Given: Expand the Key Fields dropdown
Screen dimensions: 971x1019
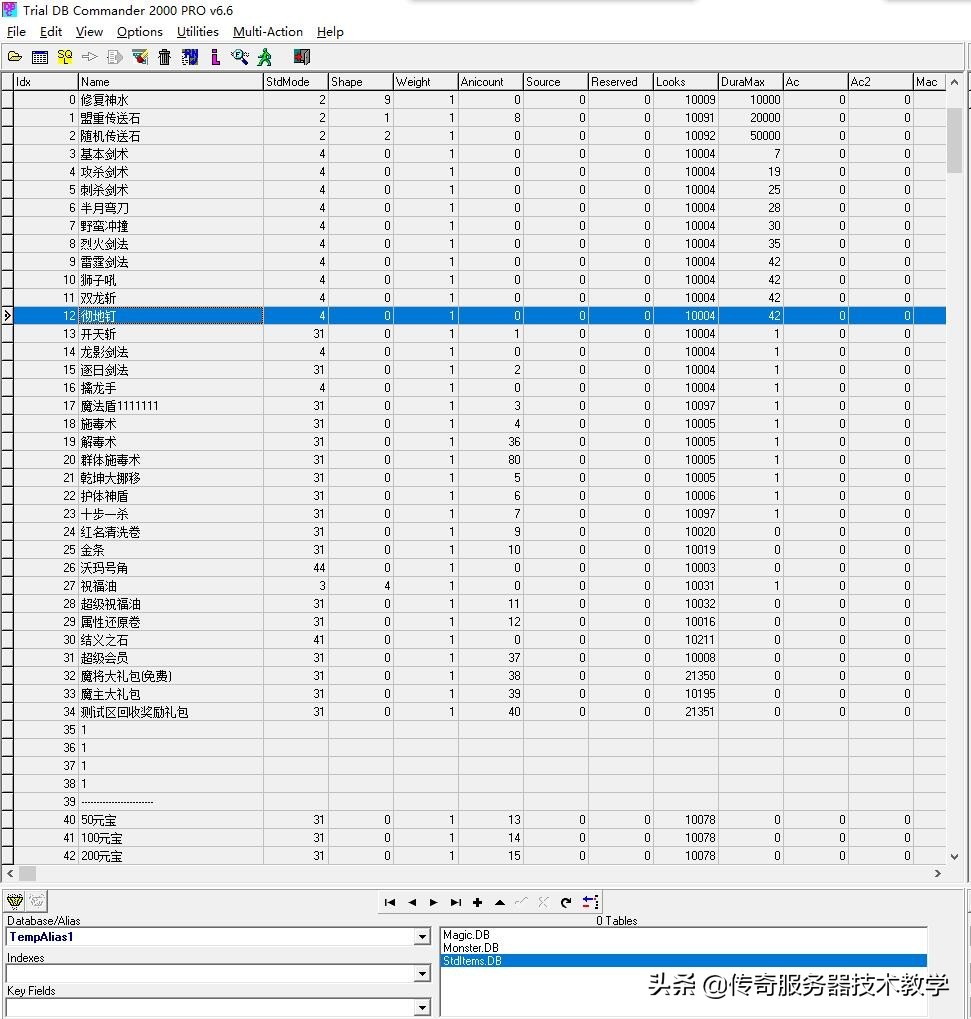Looking at the screenshot, I should pyautogui.click(x=422, y=1007).
